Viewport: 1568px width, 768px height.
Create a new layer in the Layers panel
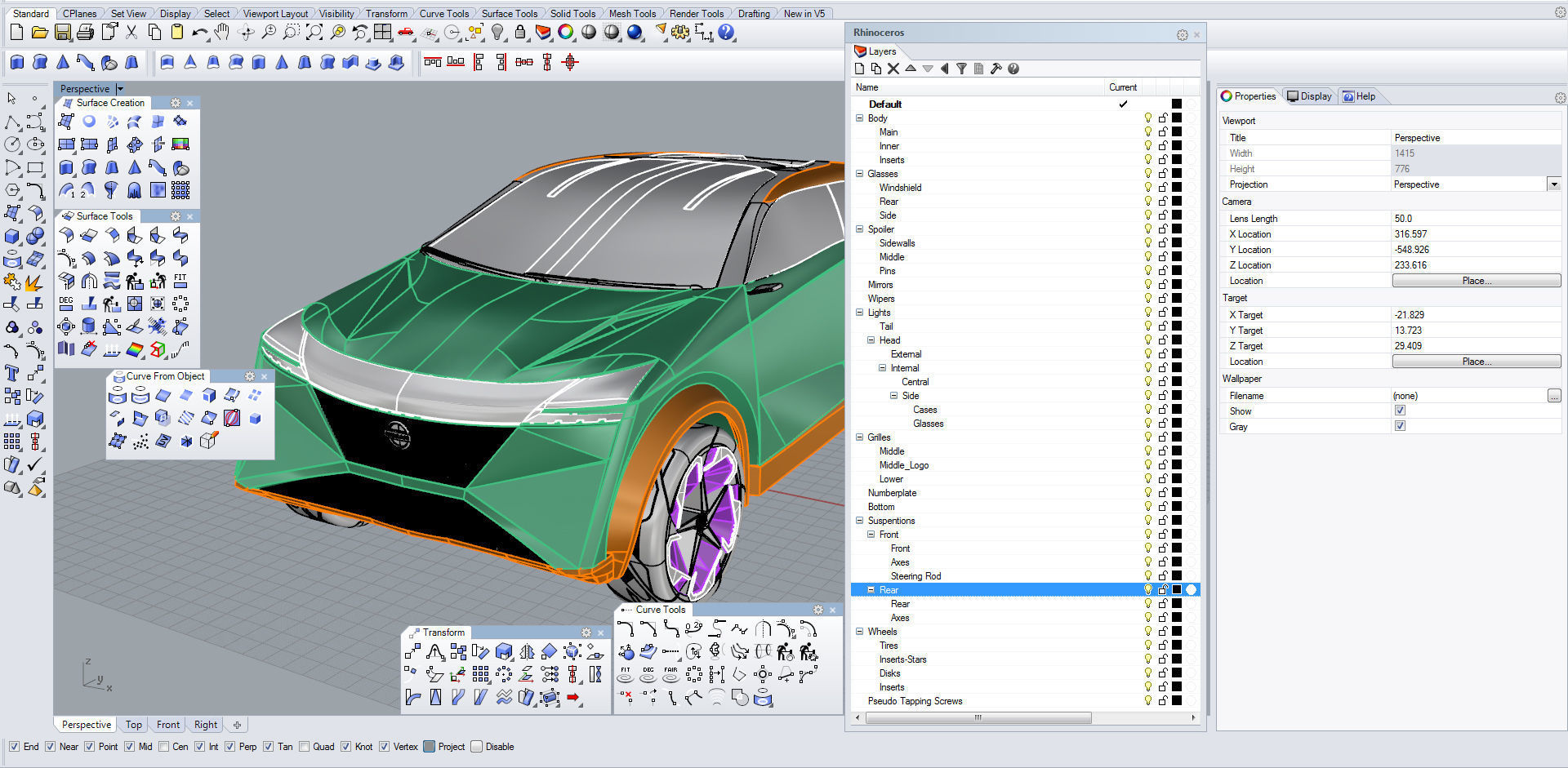click(x=859, y=69)
